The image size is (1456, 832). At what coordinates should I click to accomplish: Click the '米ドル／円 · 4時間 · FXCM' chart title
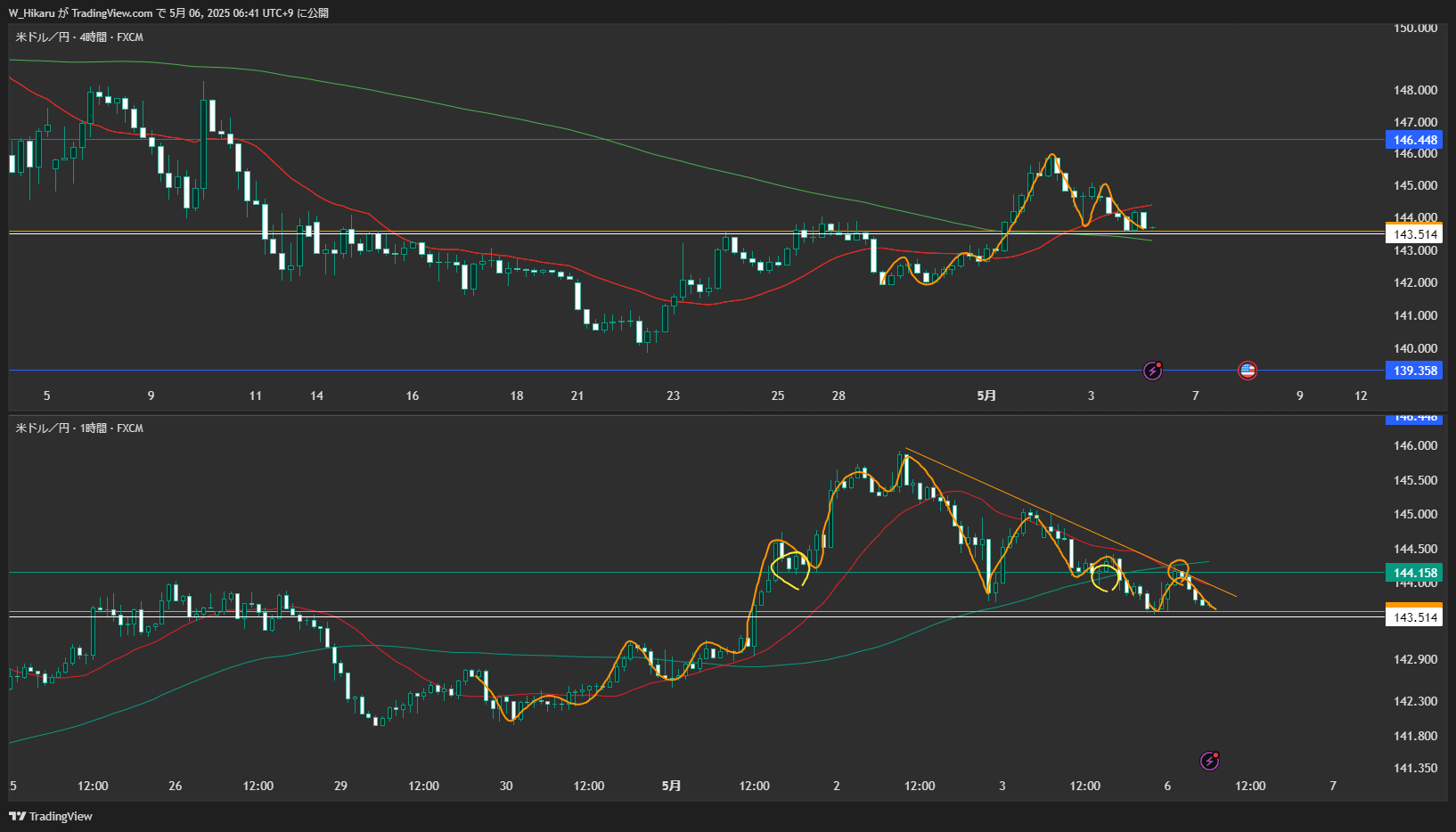79,37
